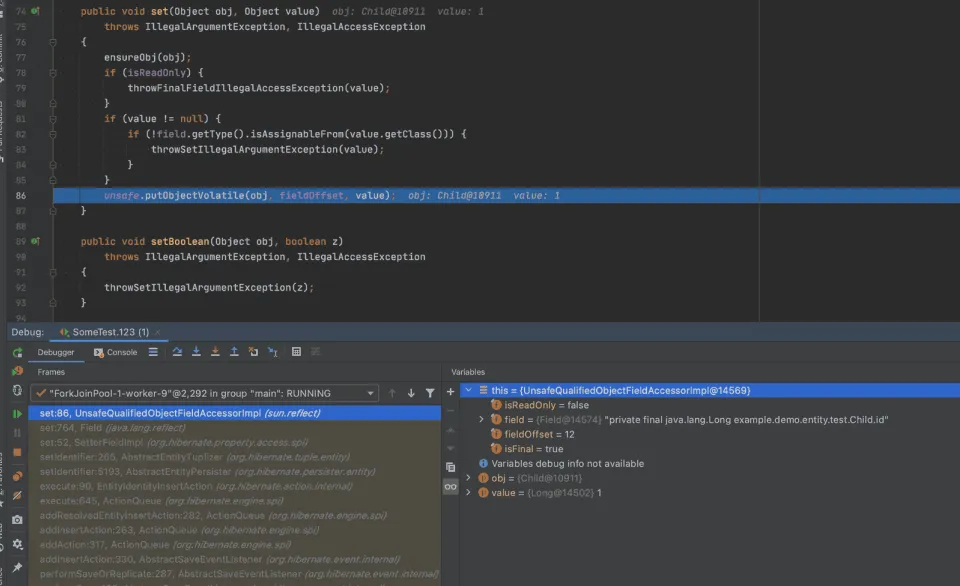Select the next frame with the down arrow
Screen dimensions: 960x586
click(x=411, y=393)
